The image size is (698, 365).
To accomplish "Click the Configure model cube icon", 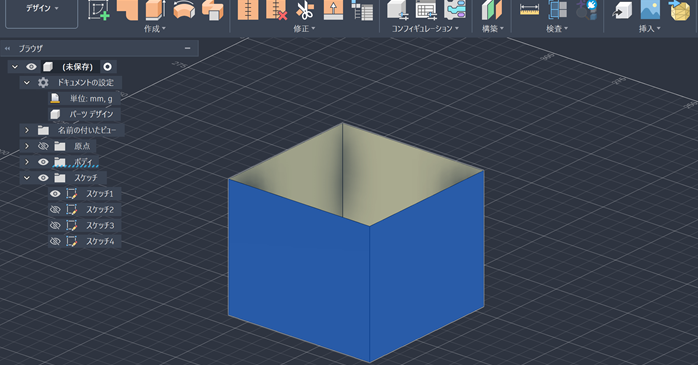I will [398, 10].
